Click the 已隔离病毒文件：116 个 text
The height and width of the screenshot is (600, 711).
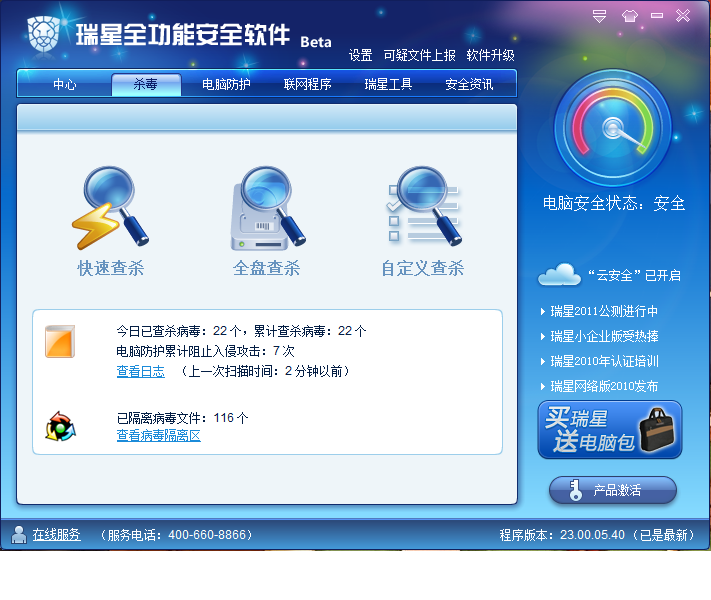[x=182, y=418]
